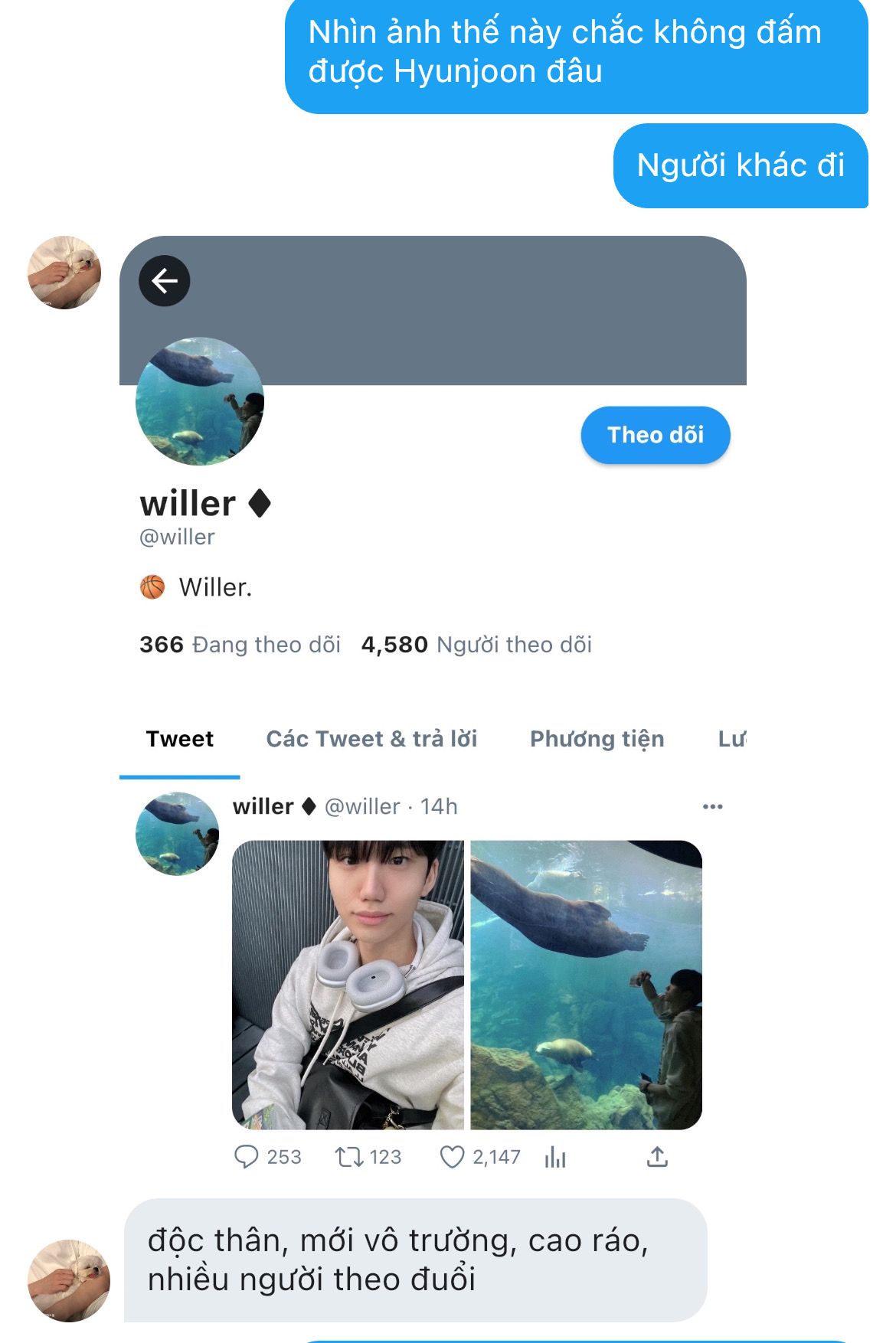
Task: Click the sender's puppy avatar beside profile card
Action: tap(64, 273)
